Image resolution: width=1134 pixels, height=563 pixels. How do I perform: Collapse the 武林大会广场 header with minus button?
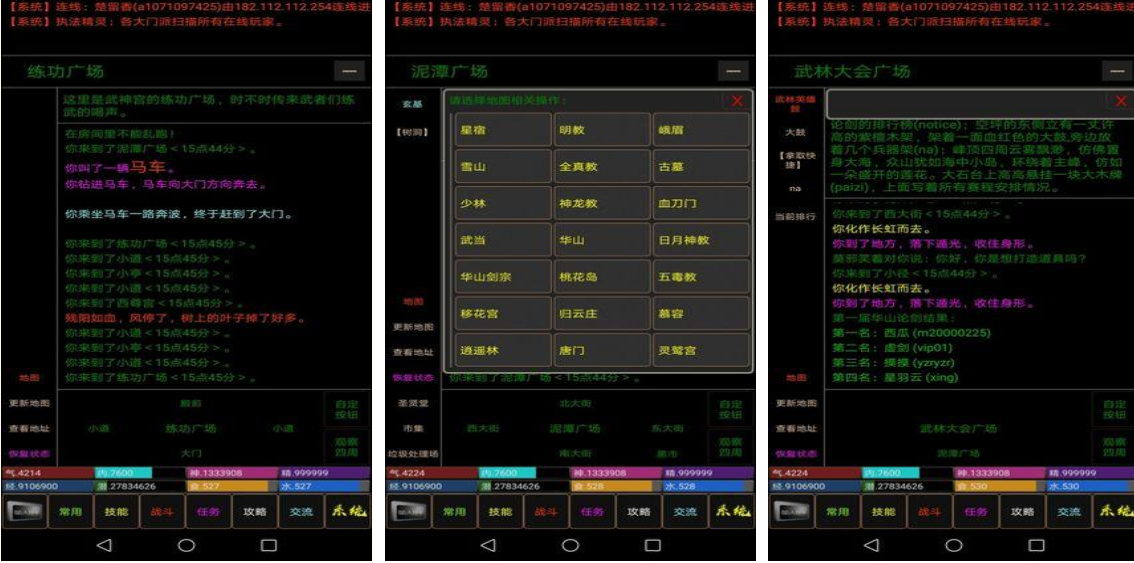point(1116,72)
